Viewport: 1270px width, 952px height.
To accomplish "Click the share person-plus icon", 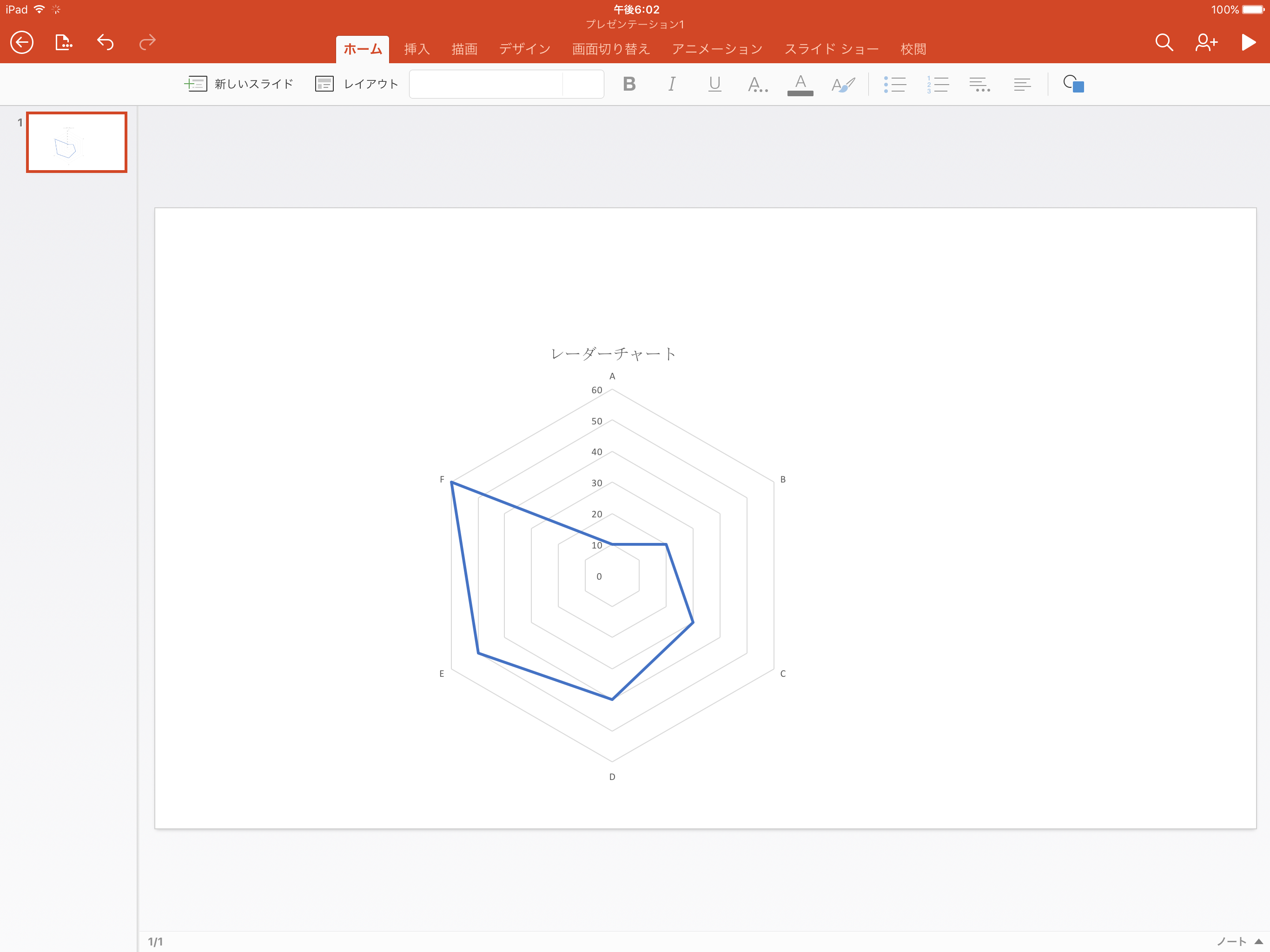I will (x=1206, y=42).
